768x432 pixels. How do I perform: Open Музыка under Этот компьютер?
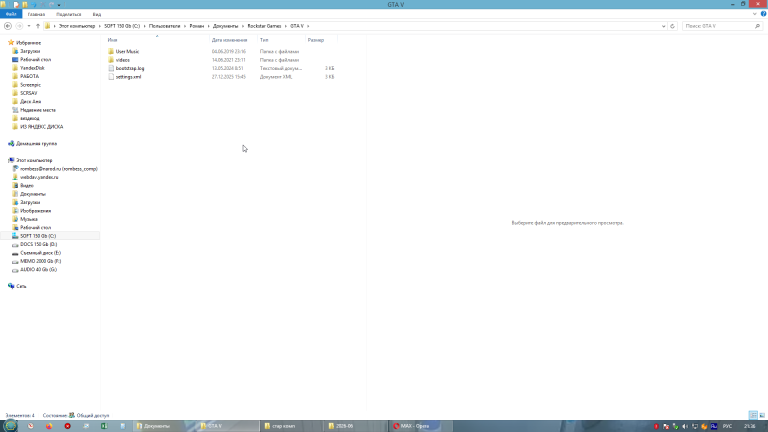[29, 219]
